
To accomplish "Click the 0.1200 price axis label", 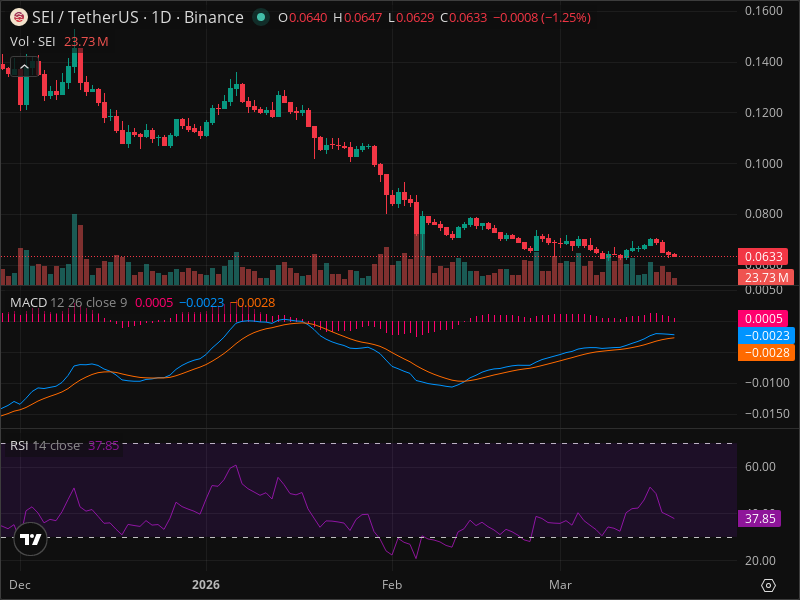I will tap(763, 113).
